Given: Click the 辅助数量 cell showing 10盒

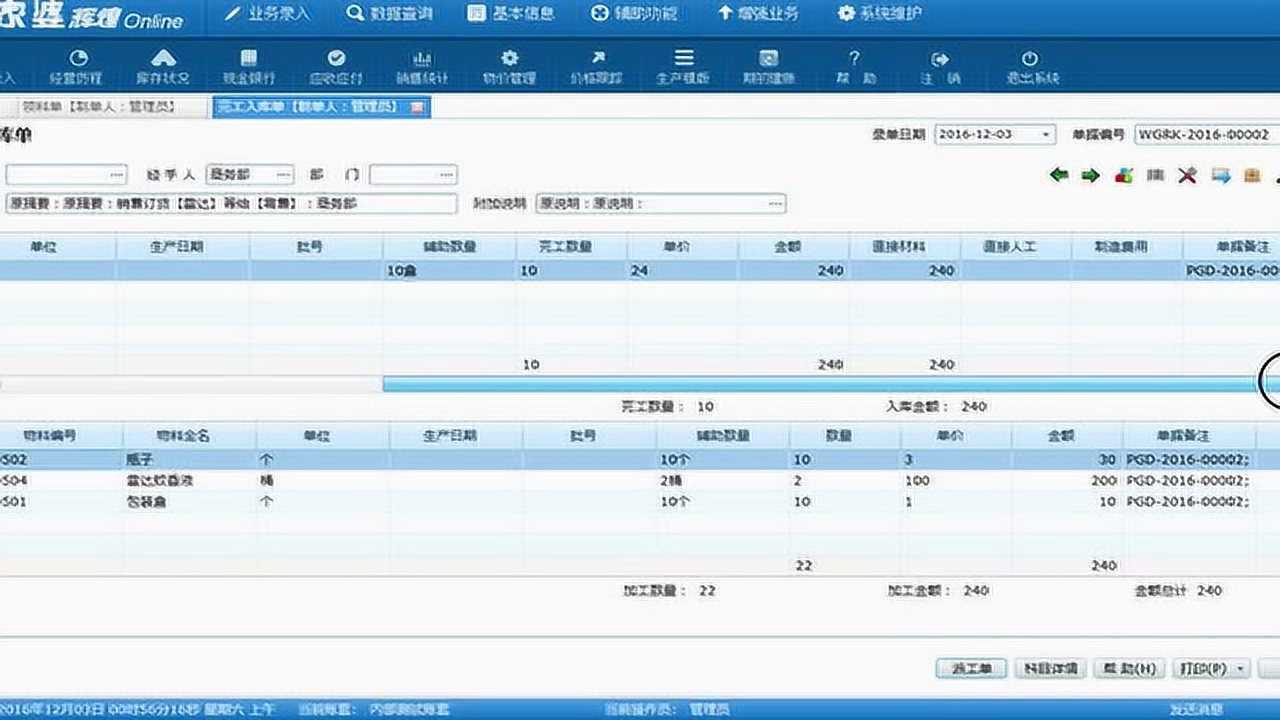Looking at the screenshot, I should coord(450,271).
